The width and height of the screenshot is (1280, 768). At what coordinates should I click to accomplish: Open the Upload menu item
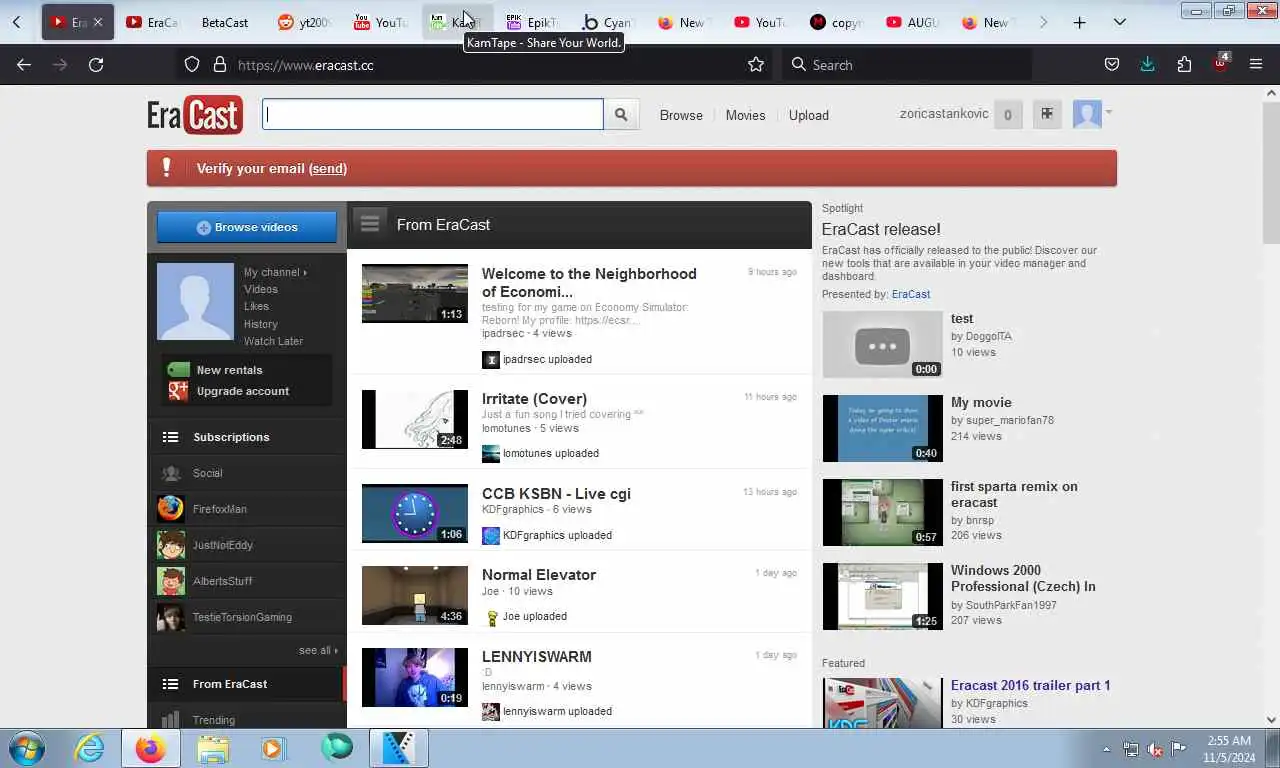809,115
